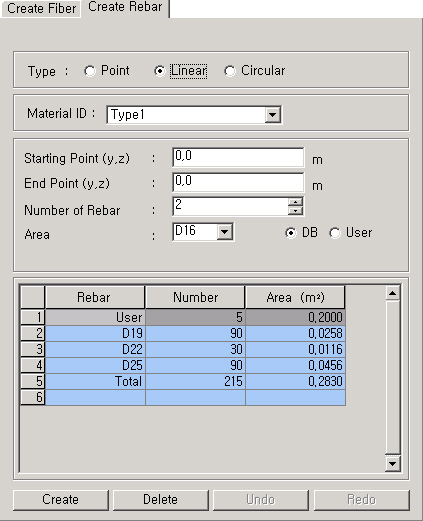Select row header 4 for D25
Viewport: 423px width, 521px height.
33,365
